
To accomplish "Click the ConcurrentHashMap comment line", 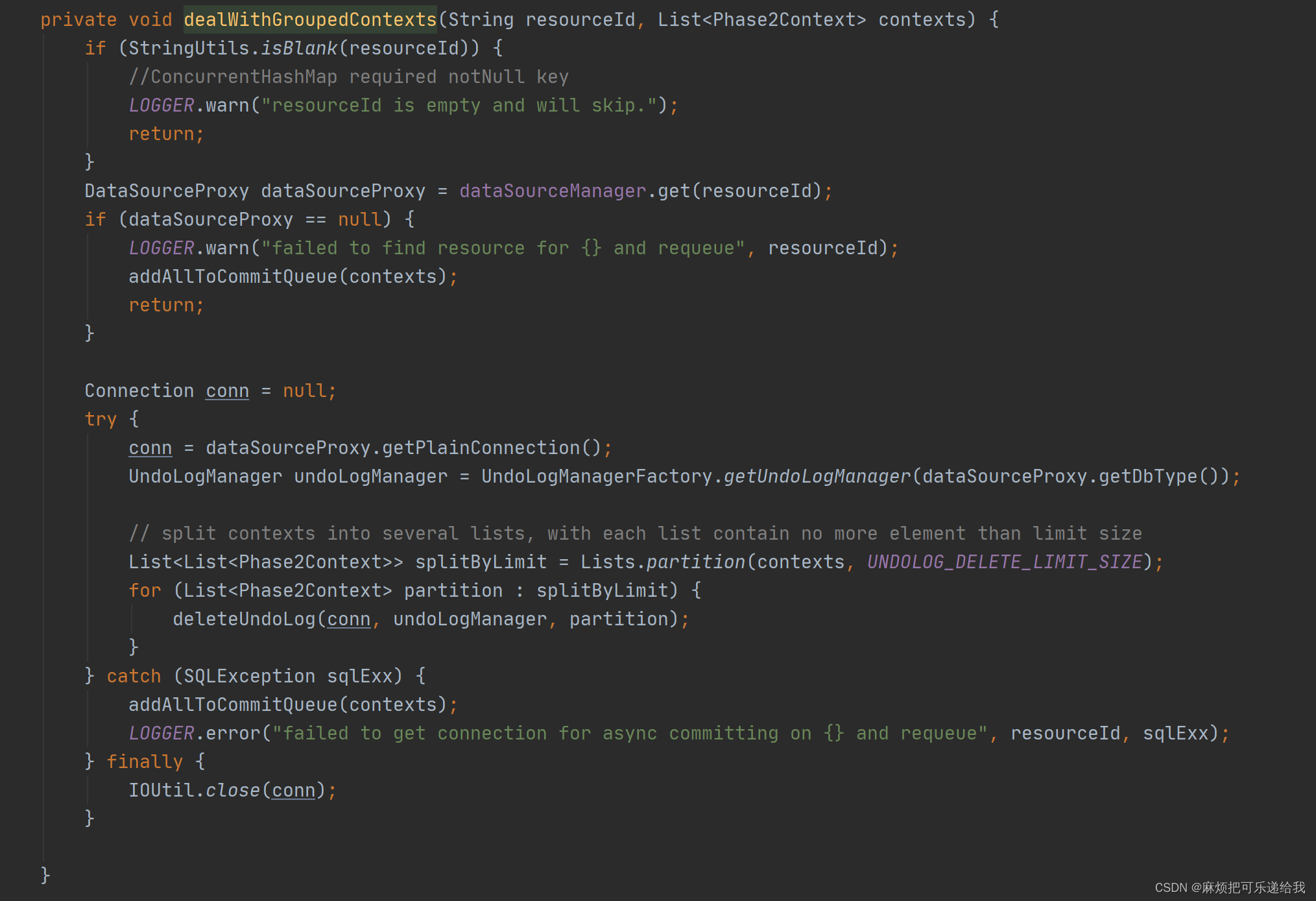I will coord(348,77).
